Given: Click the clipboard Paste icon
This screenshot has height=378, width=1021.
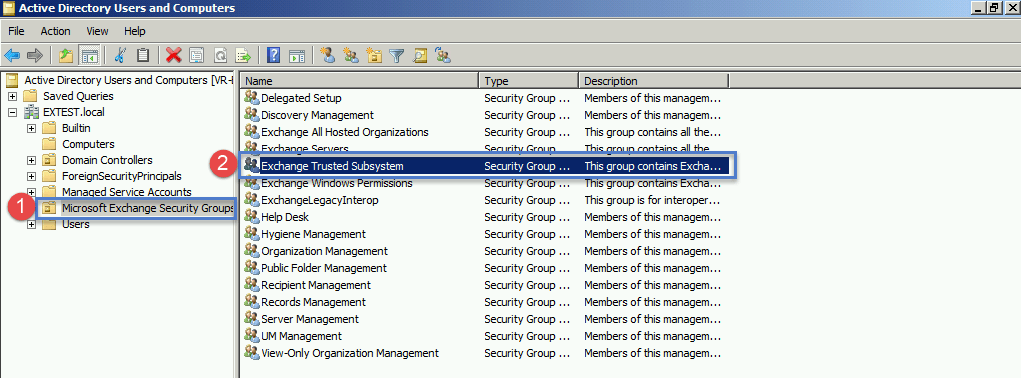Looking at the screenshot, I should [143, 55].
